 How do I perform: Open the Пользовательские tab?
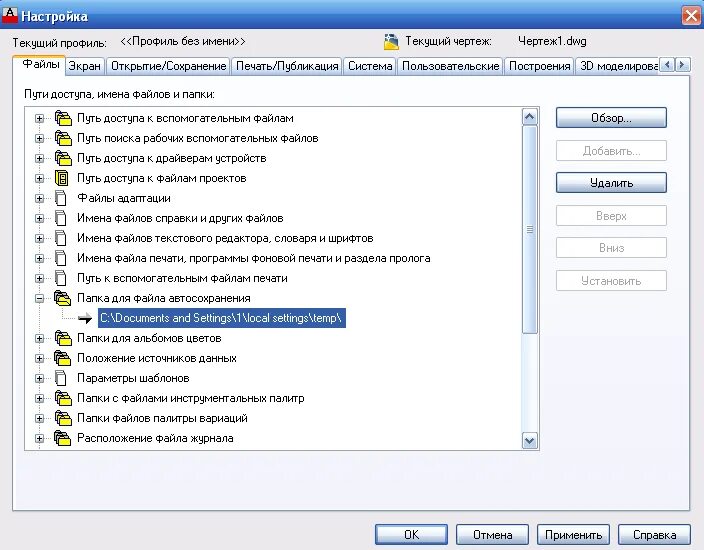(x=450, y=66)
